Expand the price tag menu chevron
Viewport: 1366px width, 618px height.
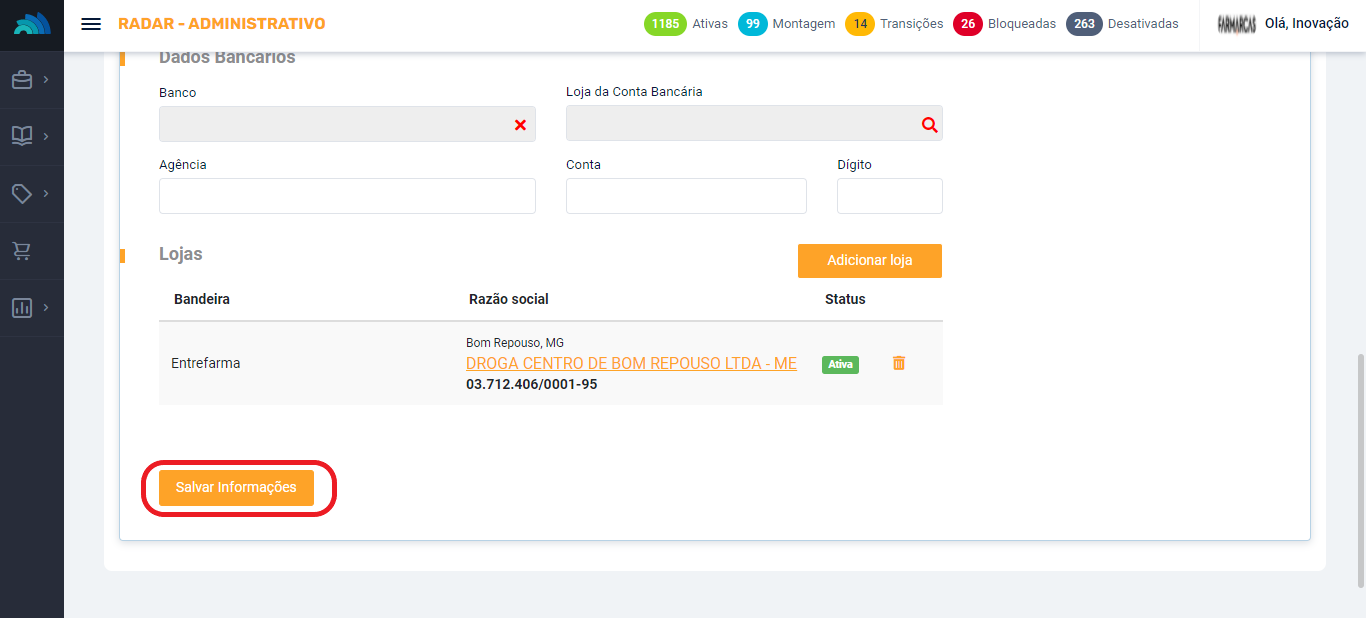point(46,193)
